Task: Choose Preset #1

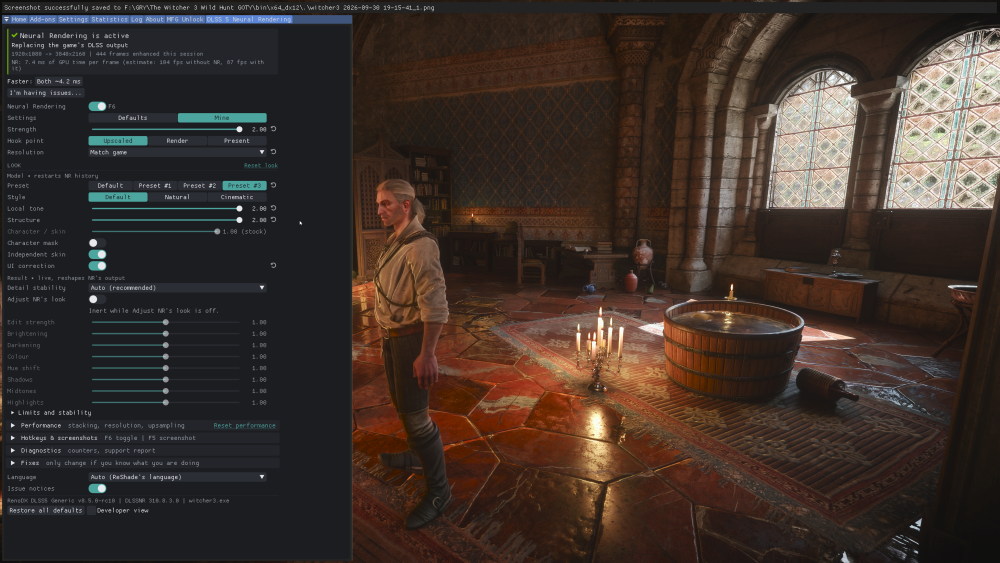Action: [155, 186]
